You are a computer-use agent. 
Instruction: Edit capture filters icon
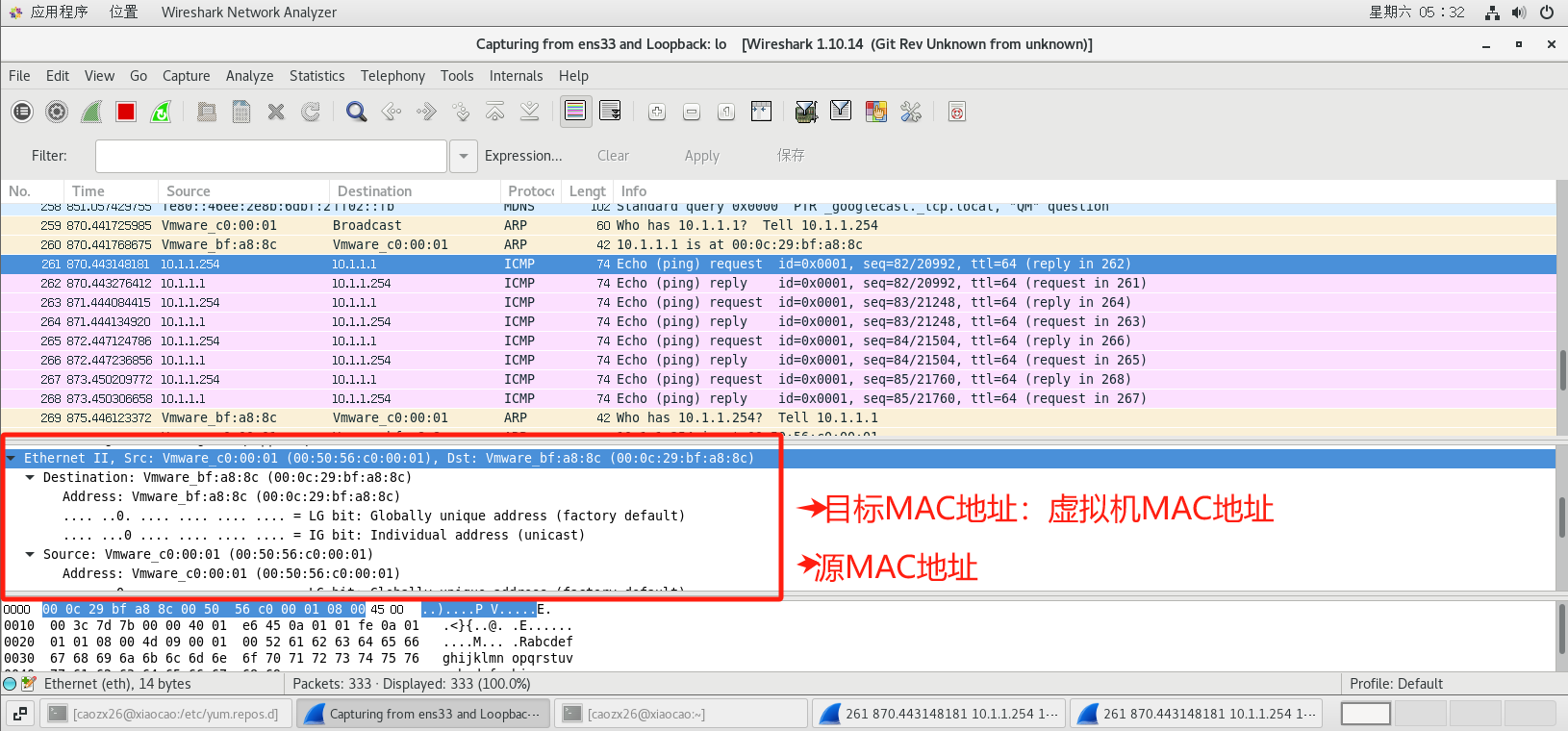pyautogui.click(x=806, y=112)
